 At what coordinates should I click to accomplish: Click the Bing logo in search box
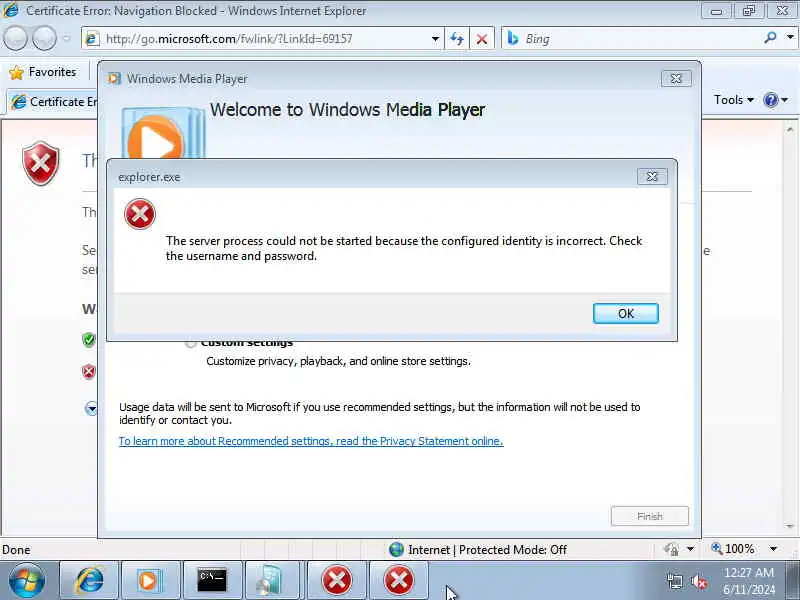513,38
